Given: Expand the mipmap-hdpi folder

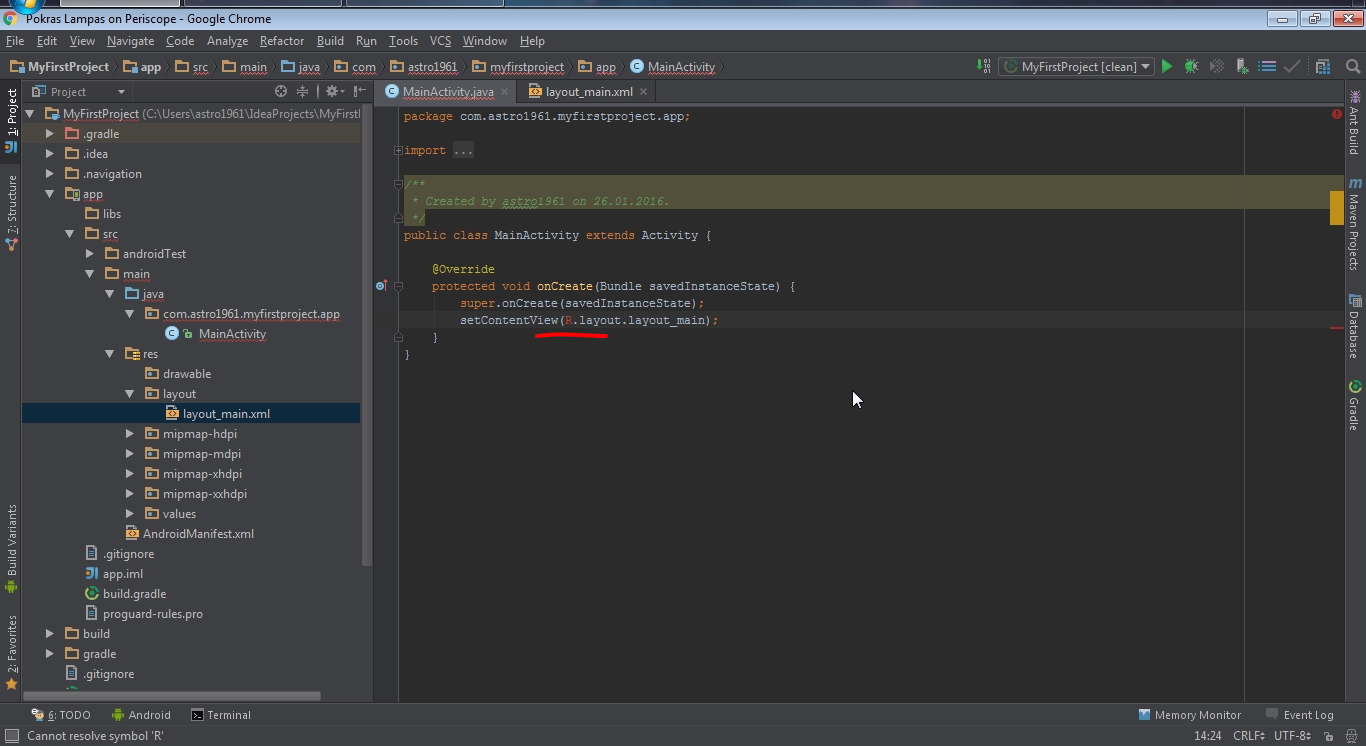Looking at the screenshot, I should (x=130, y=434).
